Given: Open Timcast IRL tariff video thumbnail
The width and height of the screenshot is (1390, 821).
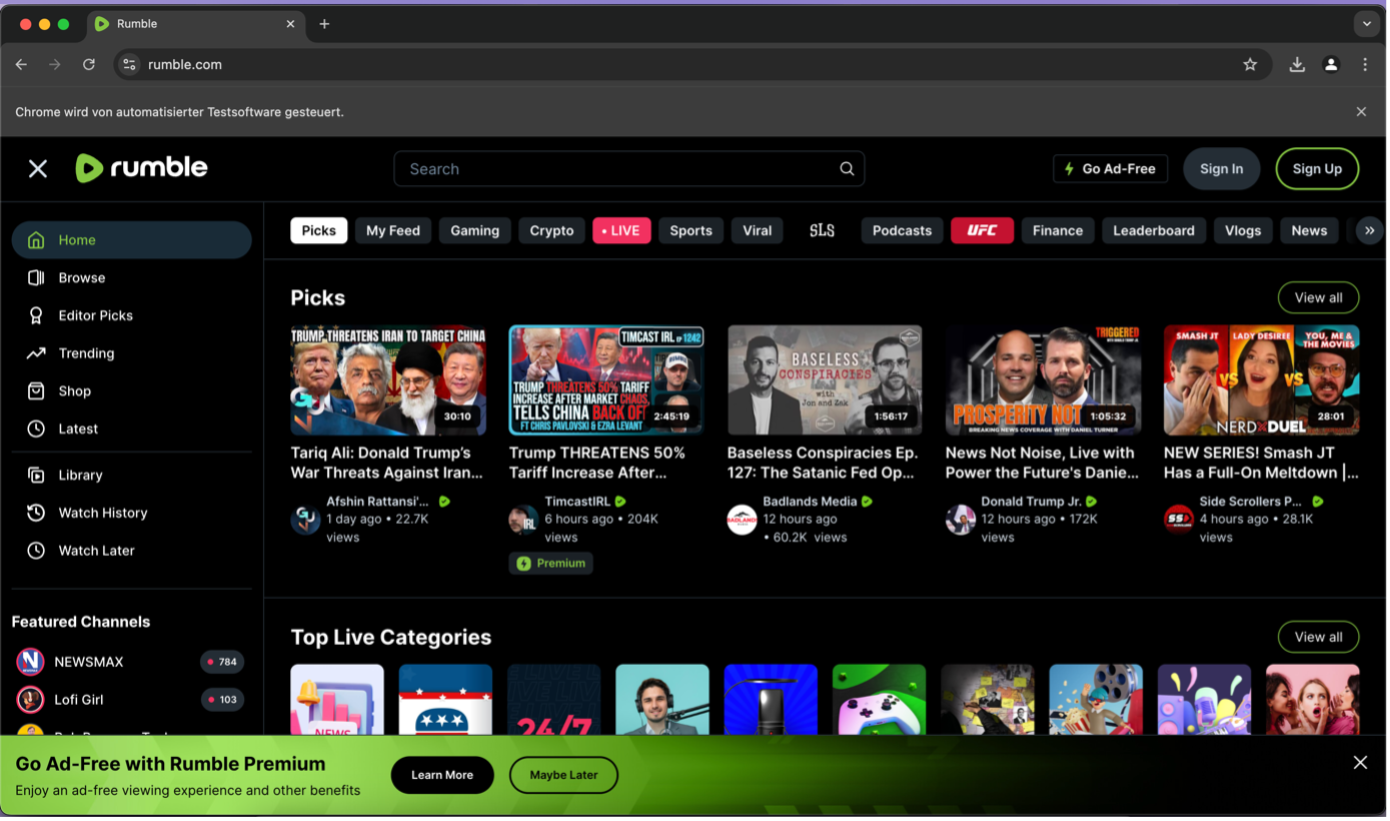Looking at the screenshot, I should tap(606, 380).
